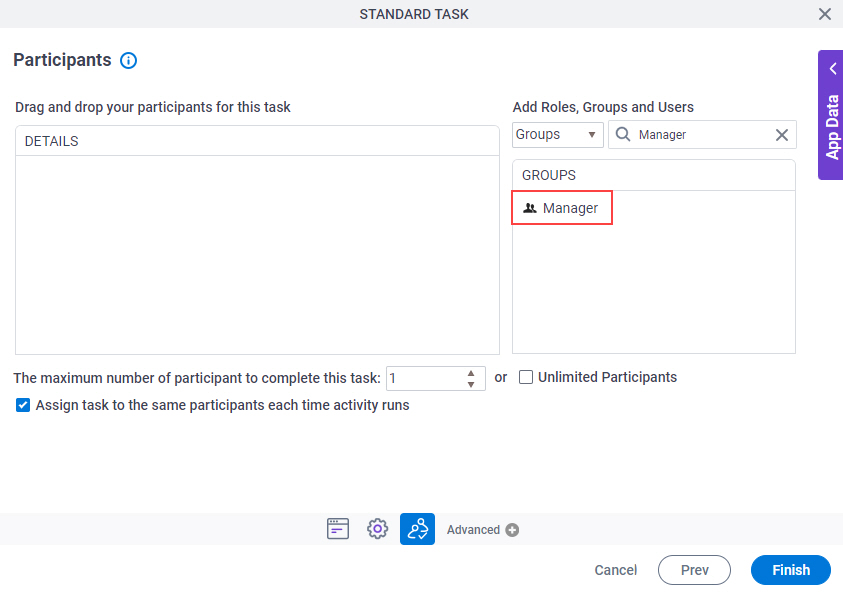Select the Participants tab icon

pos(417,529)
